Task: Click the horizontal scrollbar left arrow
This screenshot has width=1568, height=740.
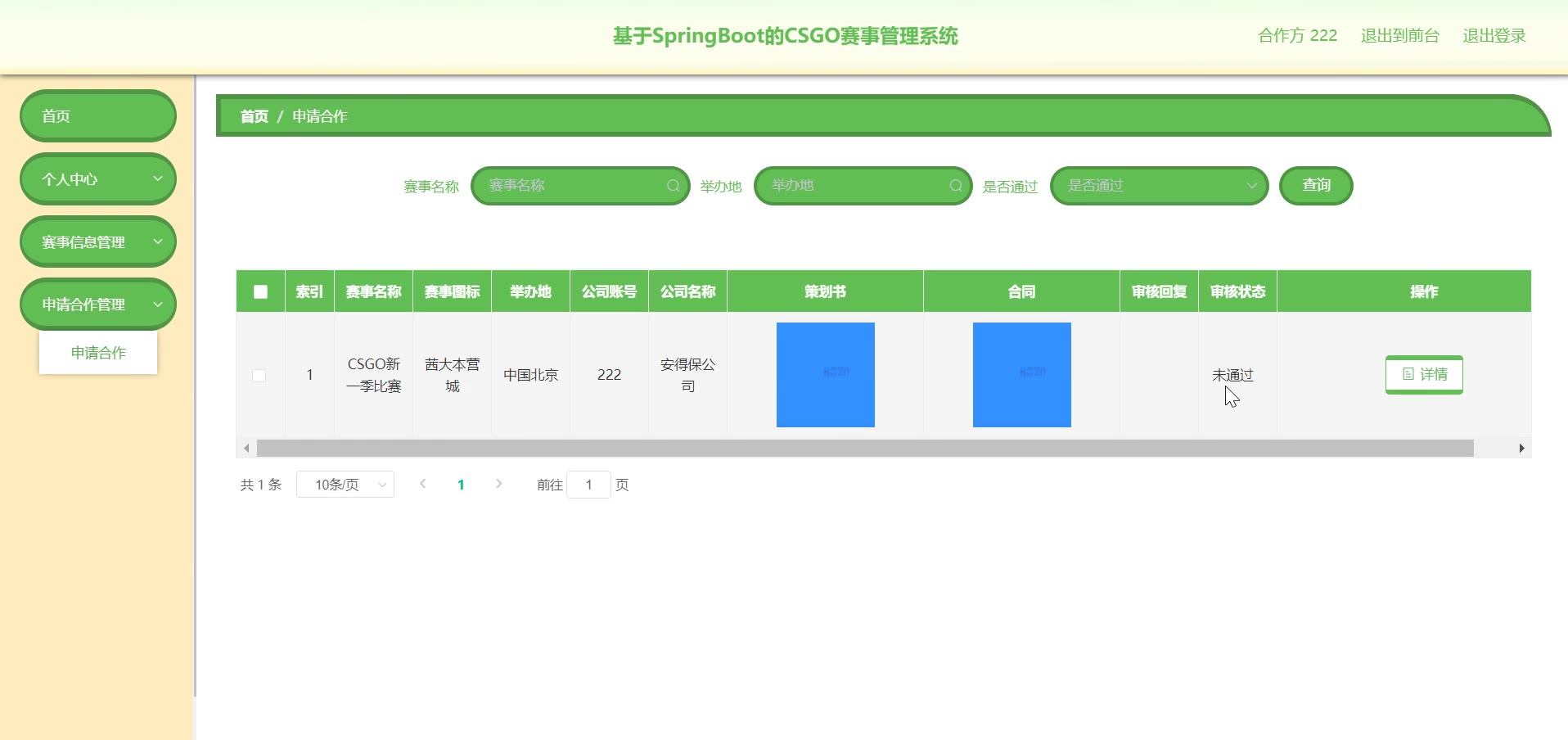Action: (x=246, y=448)
